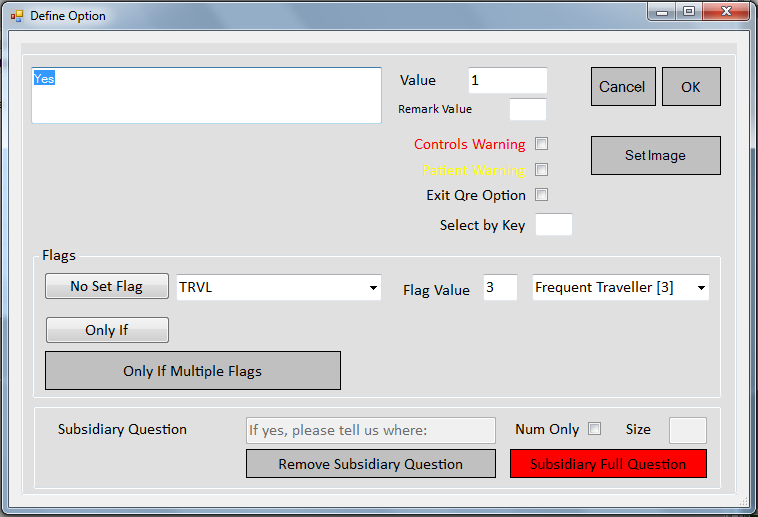
Task: Click the red Subsidiary Full Question button
Action: [x=608, y=464]
